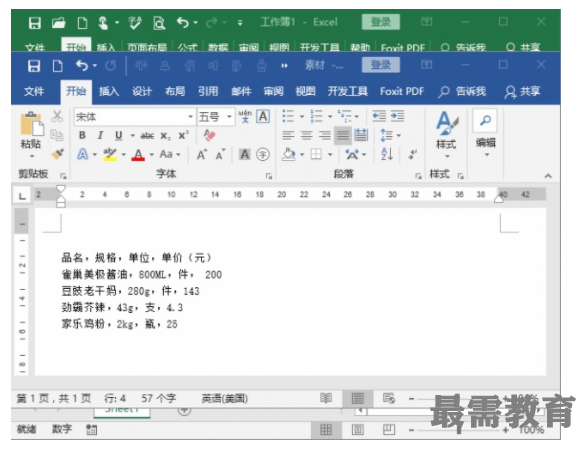
Task: Expand bullet list options arrow
Action: click(302, 117)
